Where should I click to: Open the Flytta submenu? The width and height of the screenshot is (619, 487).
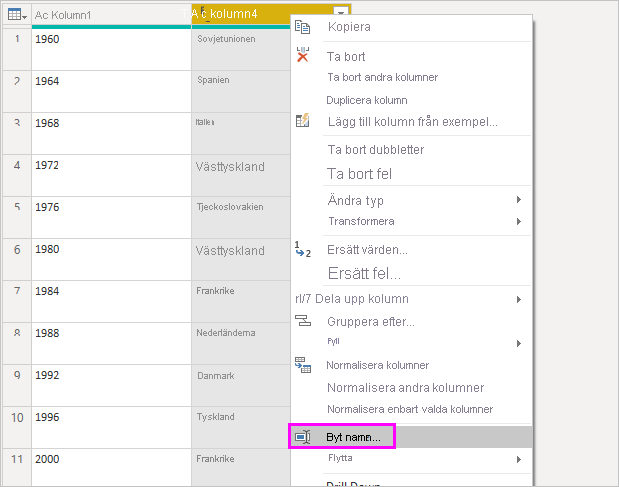point(519,459)
